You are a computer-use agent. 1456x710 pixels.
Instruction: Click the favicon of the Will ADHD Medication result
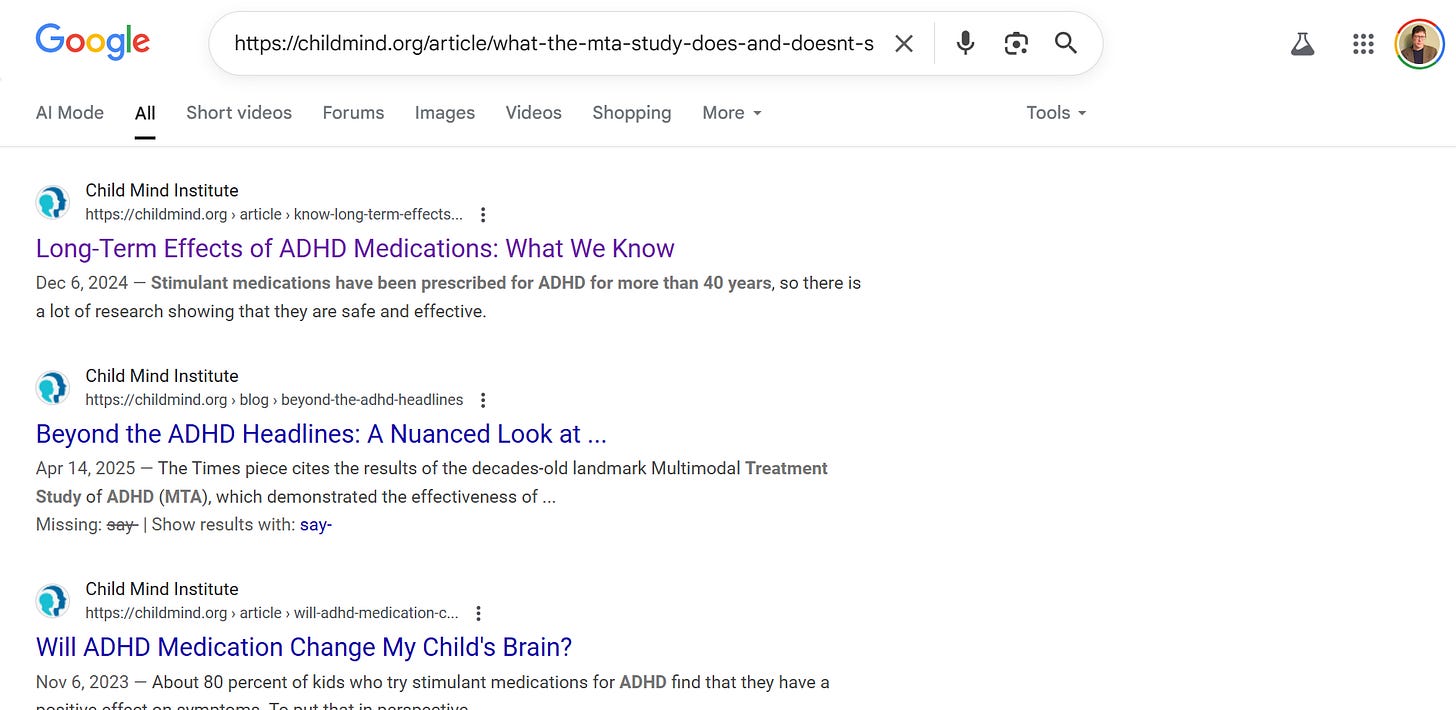point(52,601)
